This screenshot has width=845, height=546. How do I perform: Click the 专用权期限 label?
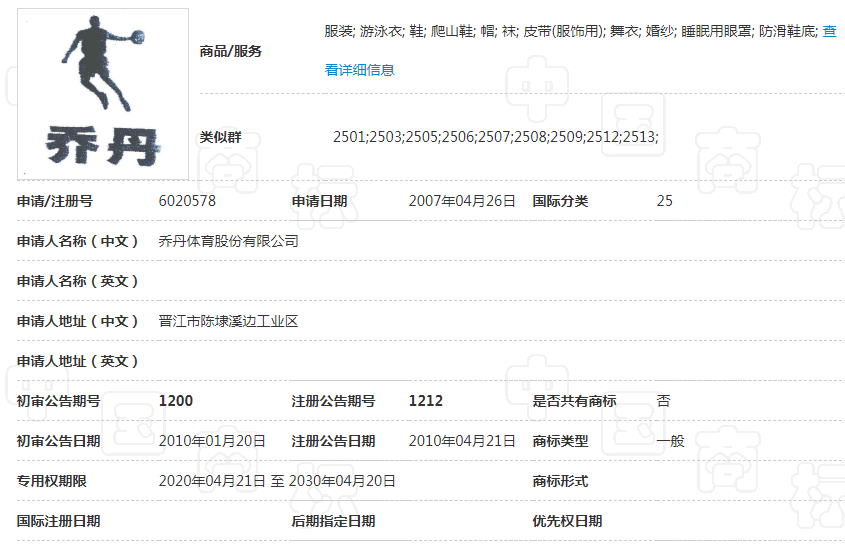point(51,481)
